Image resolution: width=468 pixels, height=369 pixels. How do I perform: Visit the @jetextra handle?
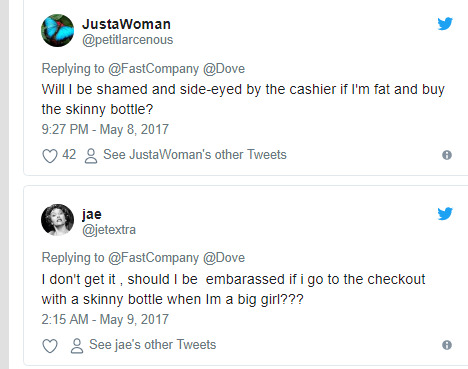pos(109,230)
